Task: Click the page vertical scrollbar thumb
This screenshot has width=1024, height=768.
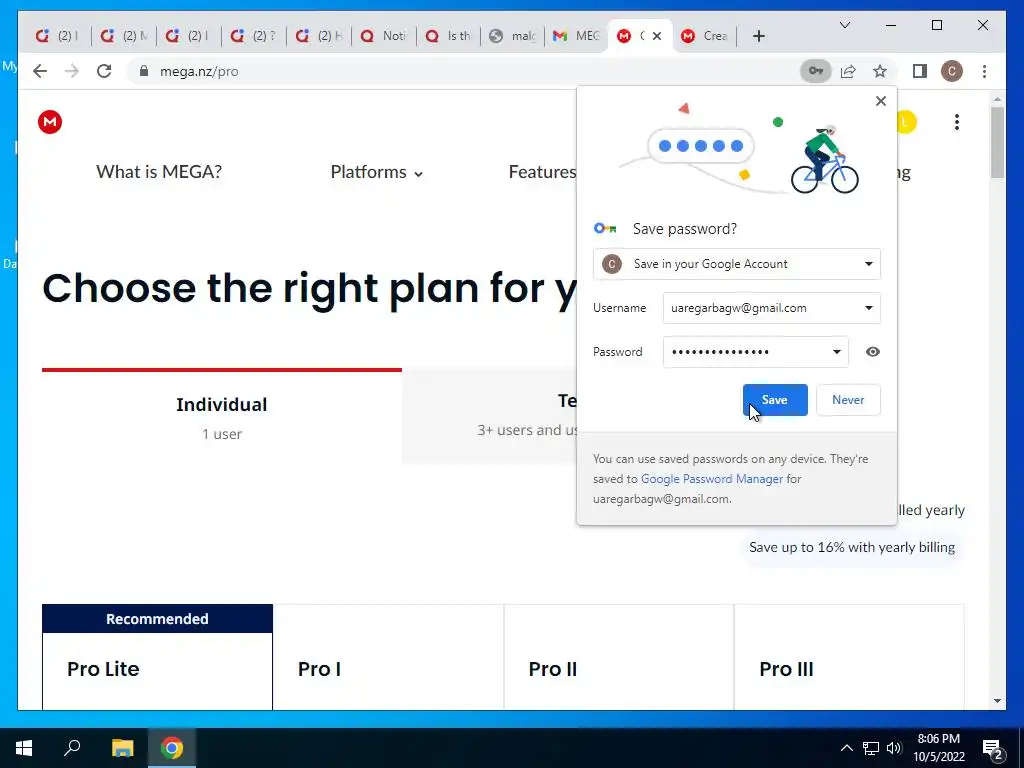Action: pyautogui.click(x=997, y=142)
